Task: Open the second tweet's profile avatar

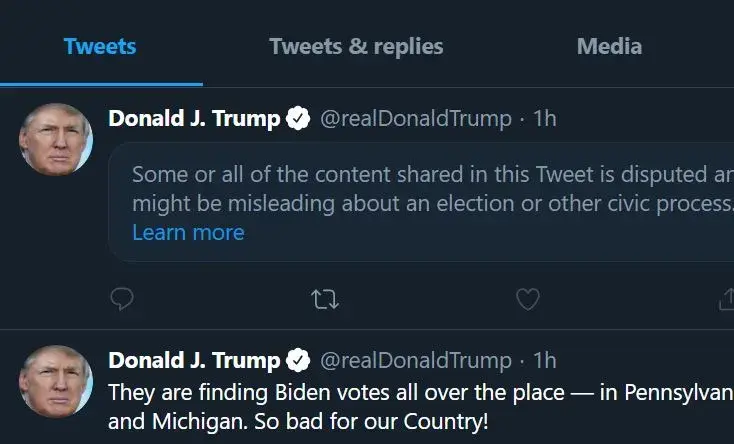Action: click(x=56, y=381)
